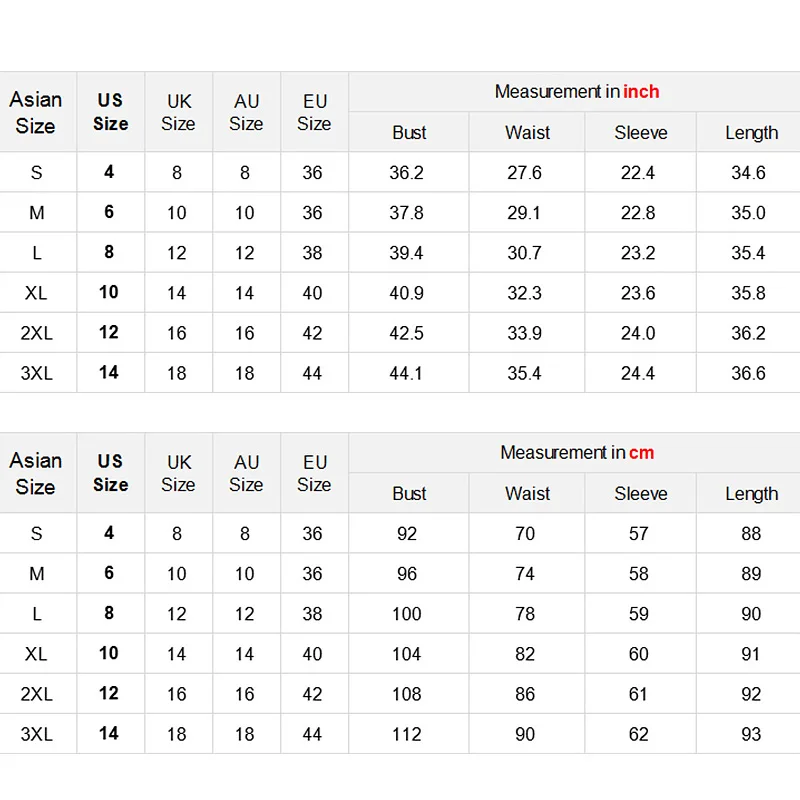
Task: Click the sleeve value 23.2 in L row
Action: pyautogui.click(x=638, y=253)
